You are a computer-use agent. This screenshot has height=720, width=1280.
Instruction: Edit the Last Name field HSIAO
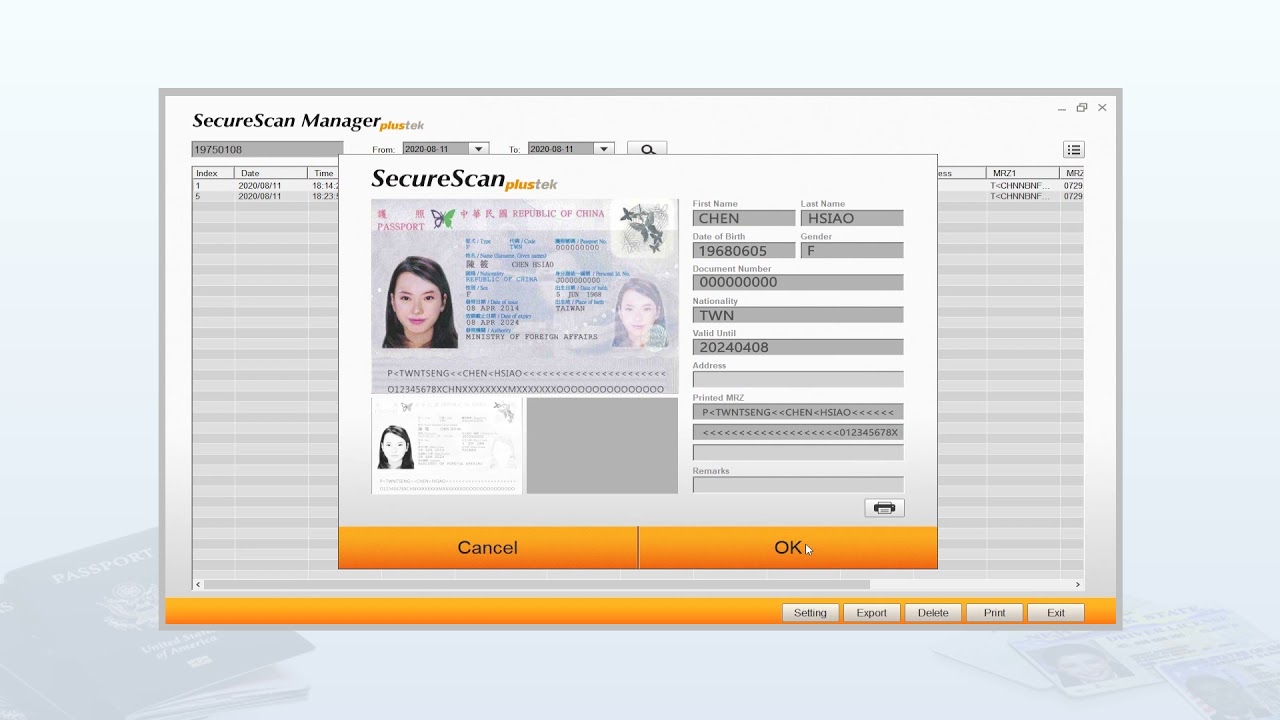point(852,218)
